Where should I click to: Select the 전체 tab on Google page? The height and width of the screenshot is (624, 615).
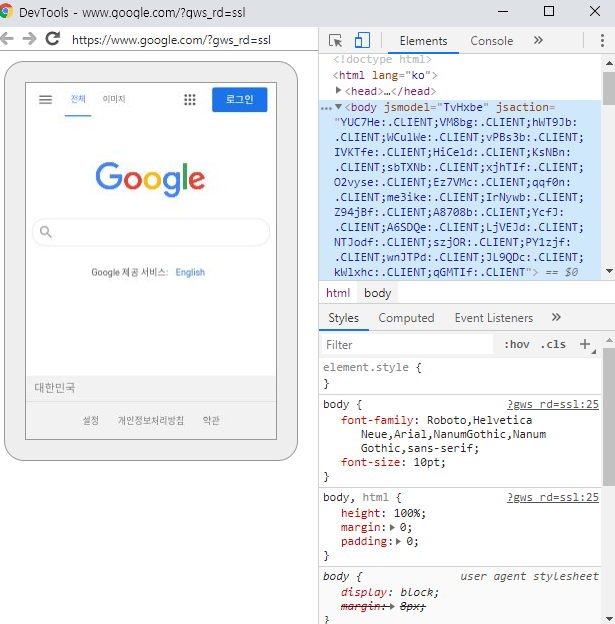point(78,99)
